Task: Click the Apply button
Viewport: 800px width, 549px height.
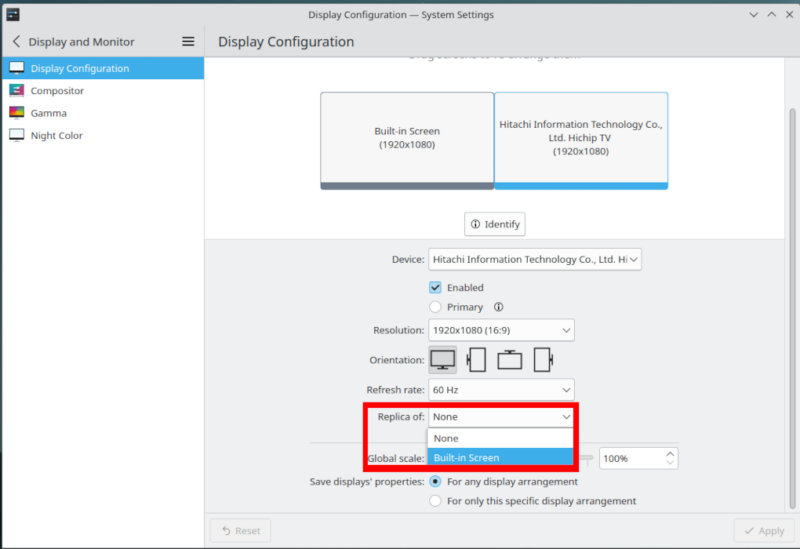Action: point(764,531)
